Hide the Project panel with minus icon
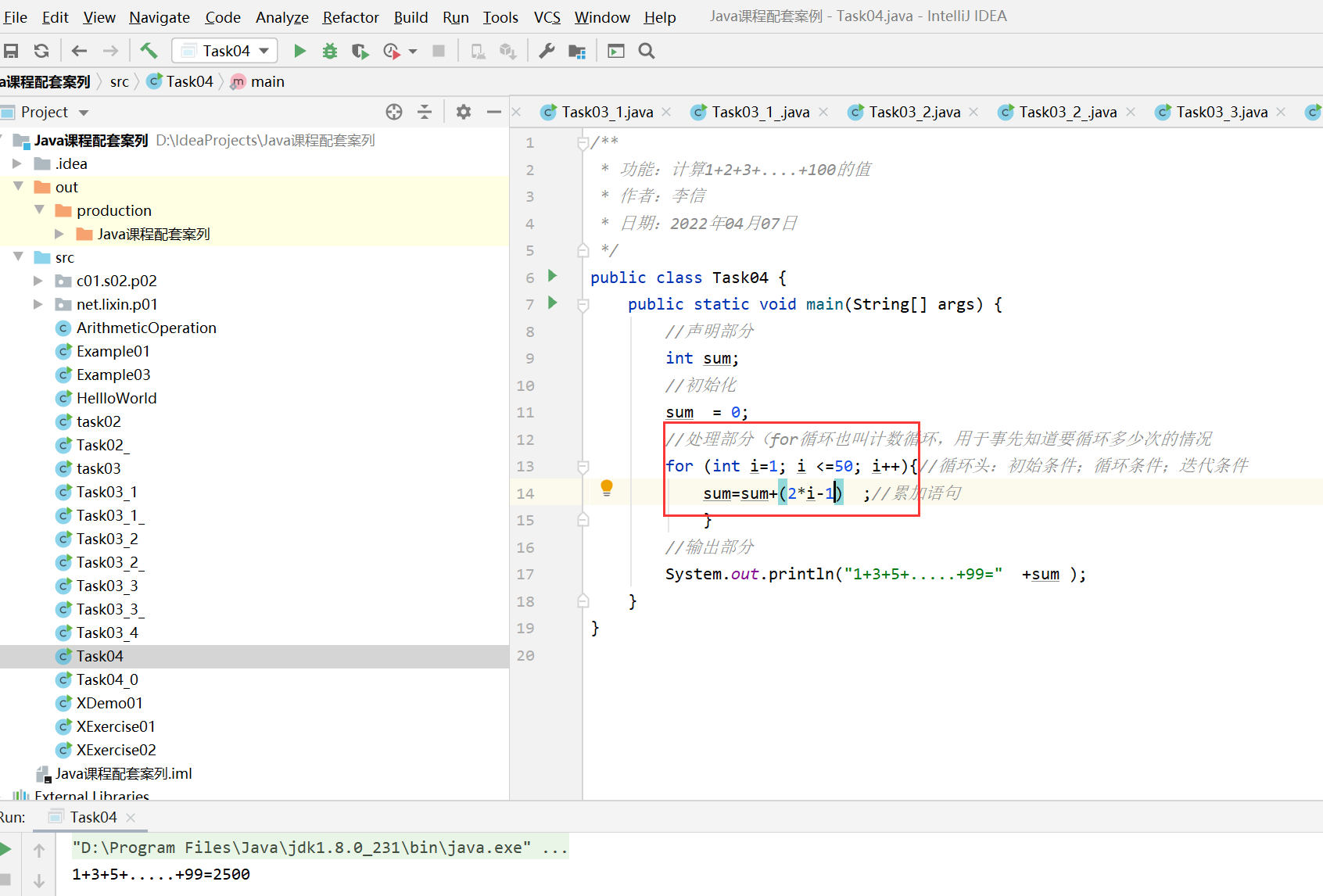 (x=494, y=112)
